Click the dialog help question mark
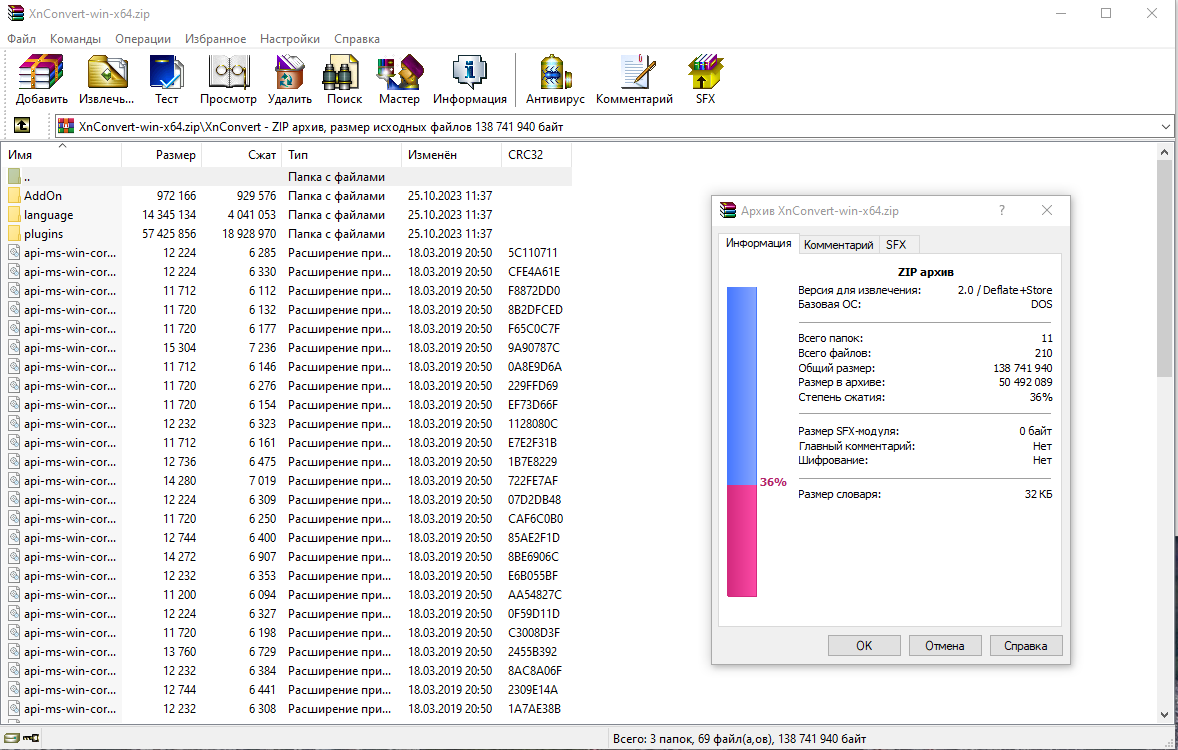 click(1001, 210)
